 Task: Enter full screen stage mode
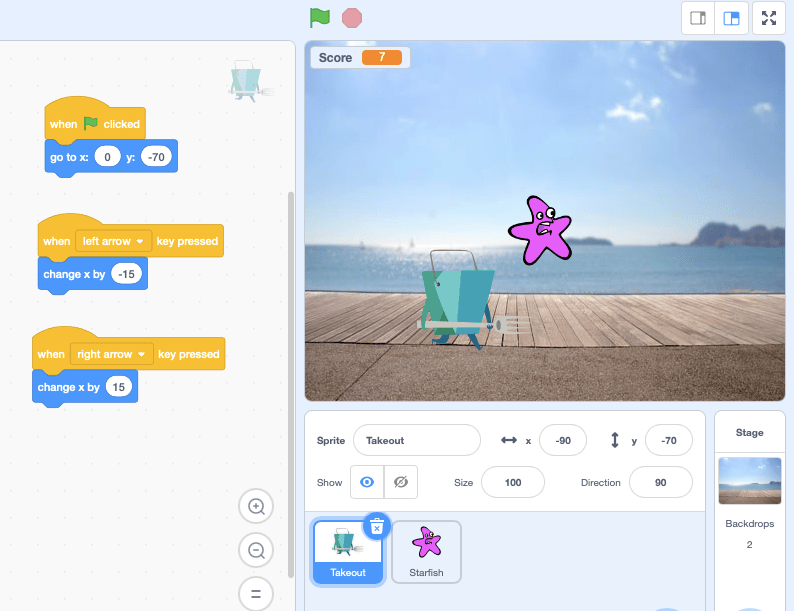769,18
